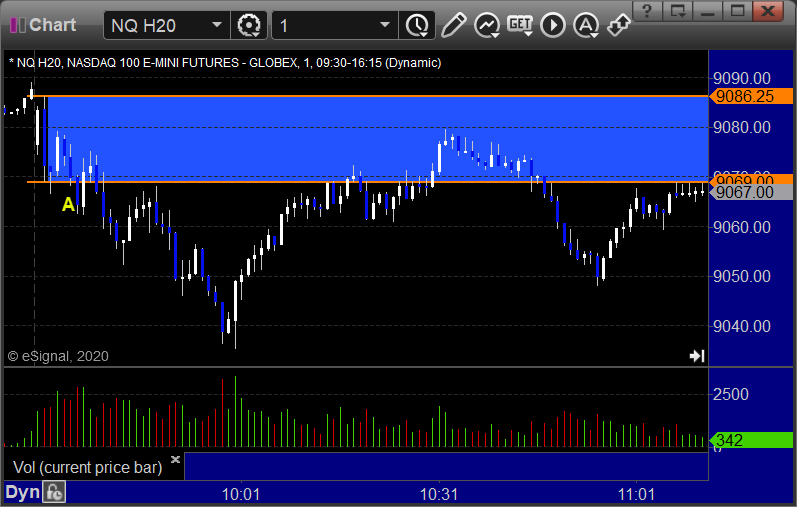Click the symbol settings gear icon

[249, 25]
